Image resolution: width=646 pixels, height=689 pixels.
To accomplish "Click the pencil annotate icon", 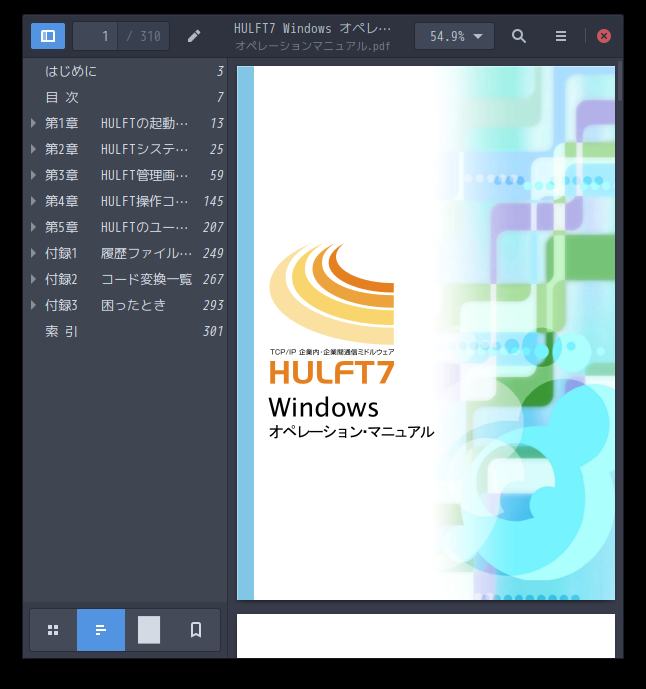I will pos(194,36).
